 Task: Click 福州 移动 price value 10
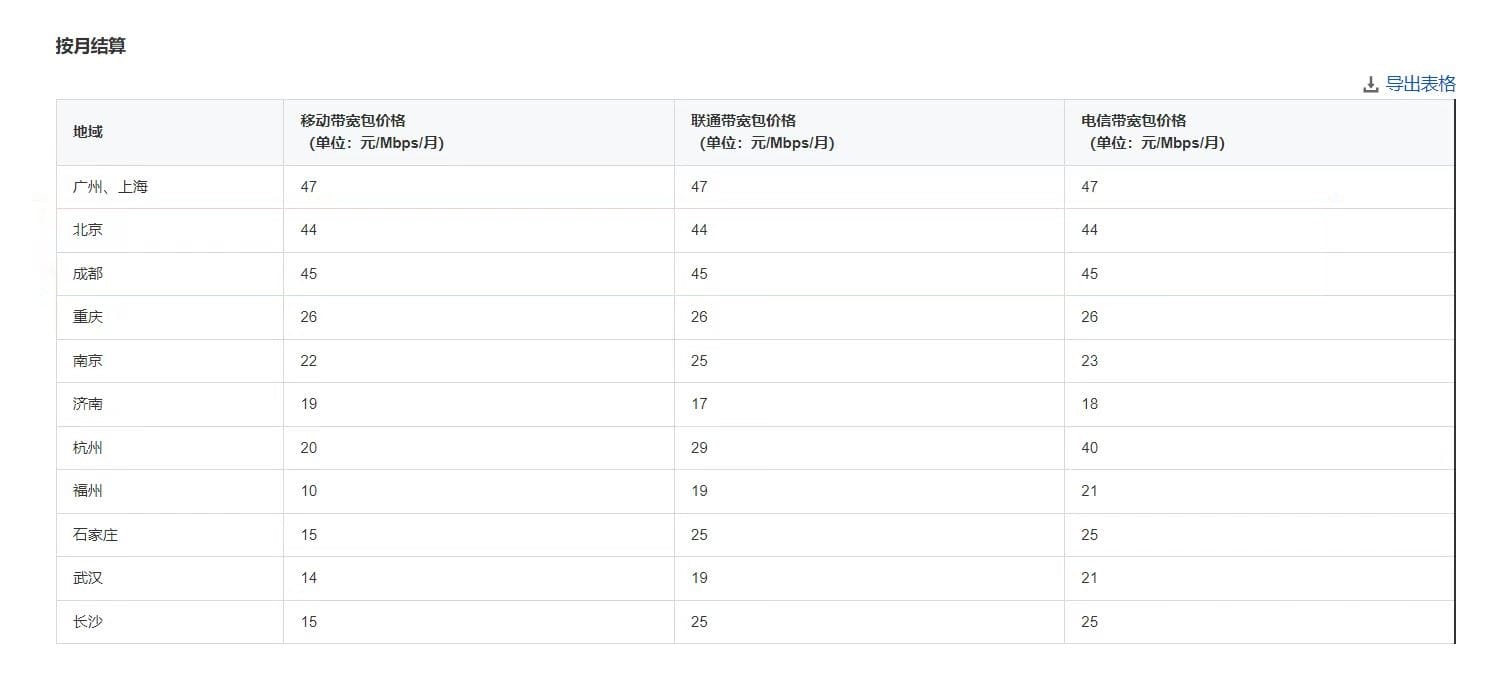(x=309, y=491)
